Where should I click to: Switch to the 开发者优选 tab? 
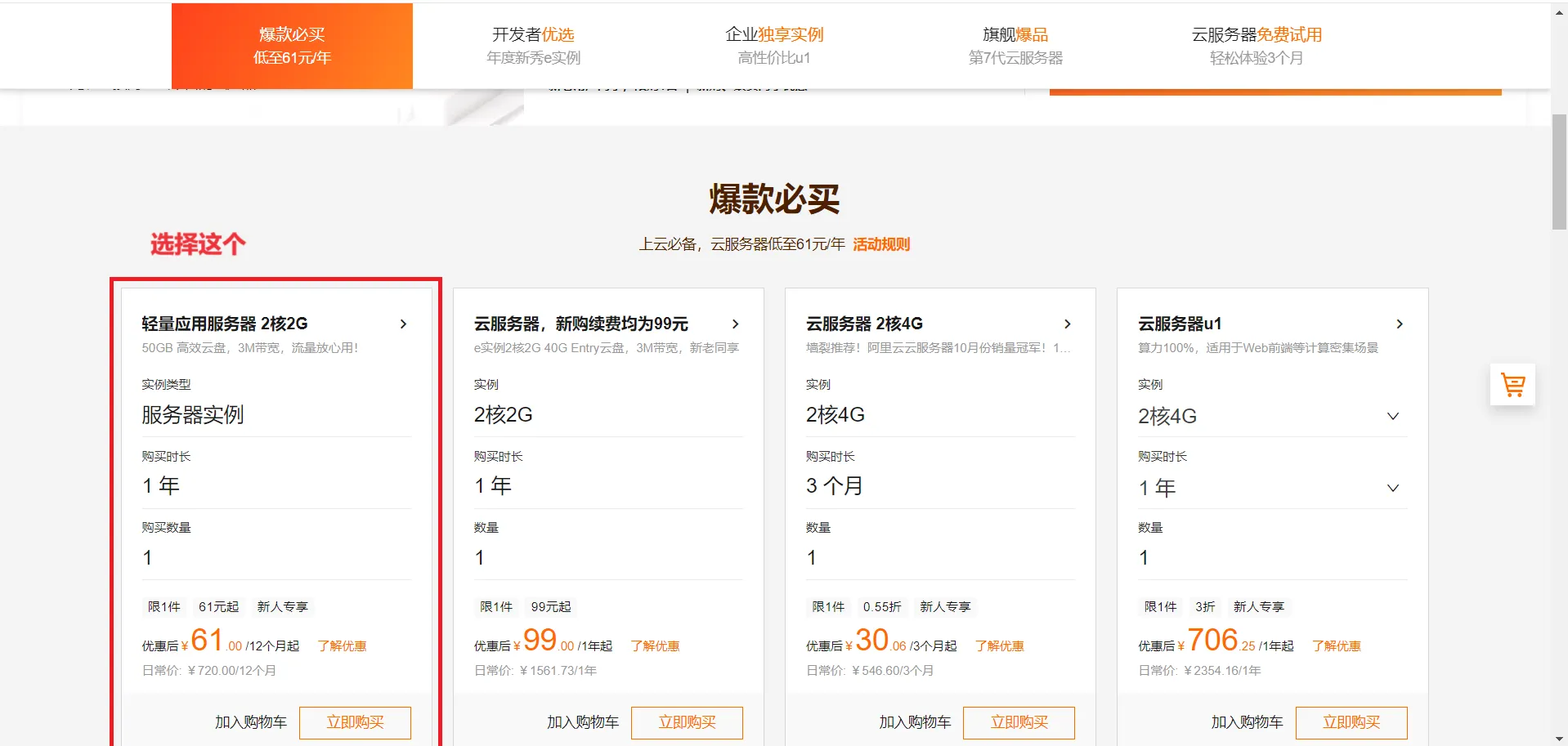533,46
